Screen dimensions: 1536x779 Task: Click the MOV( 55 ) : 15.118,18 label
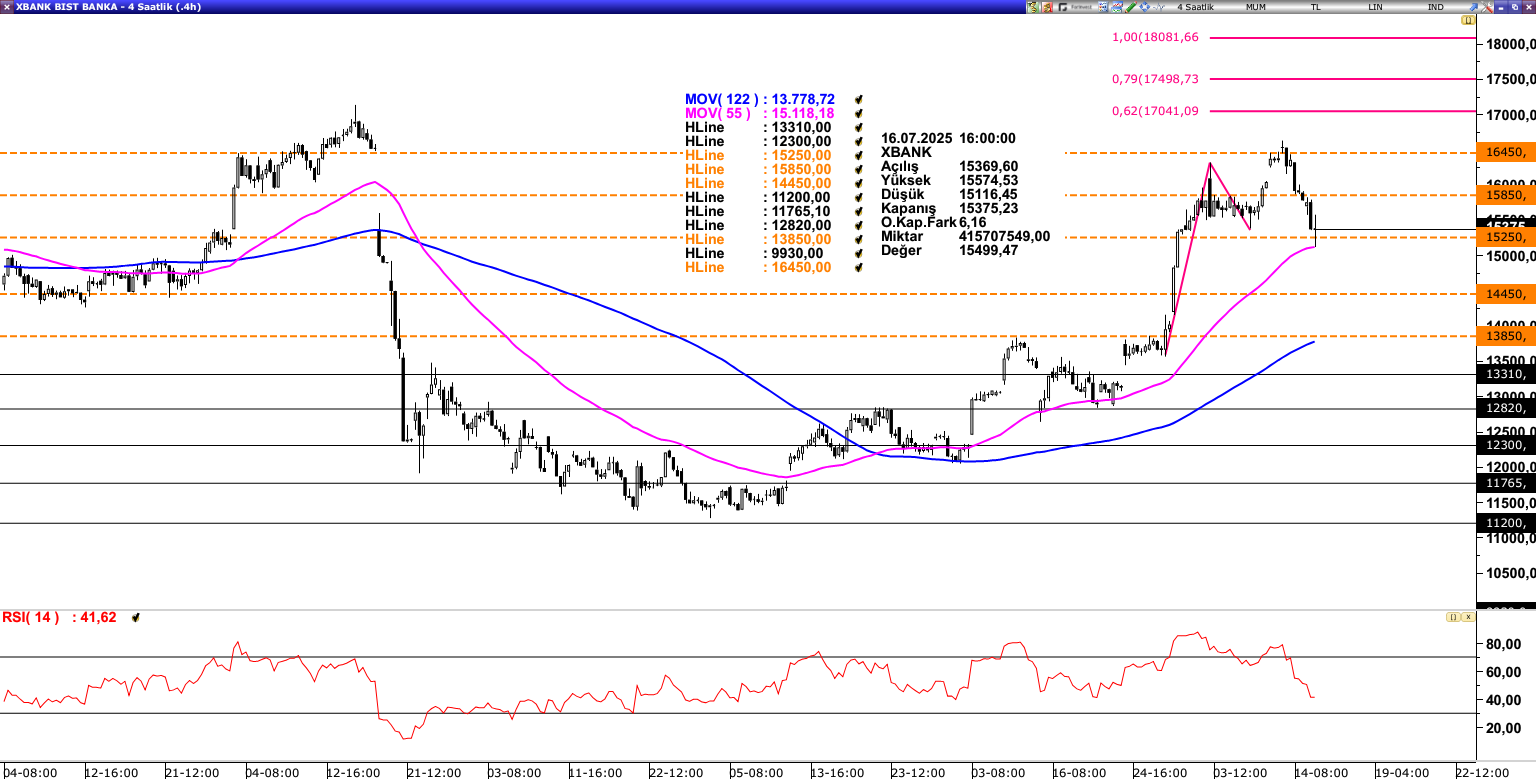[x=760, y=113]
